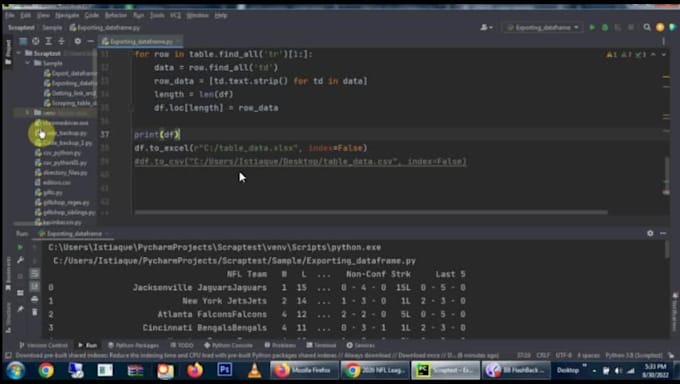Open Windows Start button
Screen dimensions: 680x384
click(x=16, y=371)
